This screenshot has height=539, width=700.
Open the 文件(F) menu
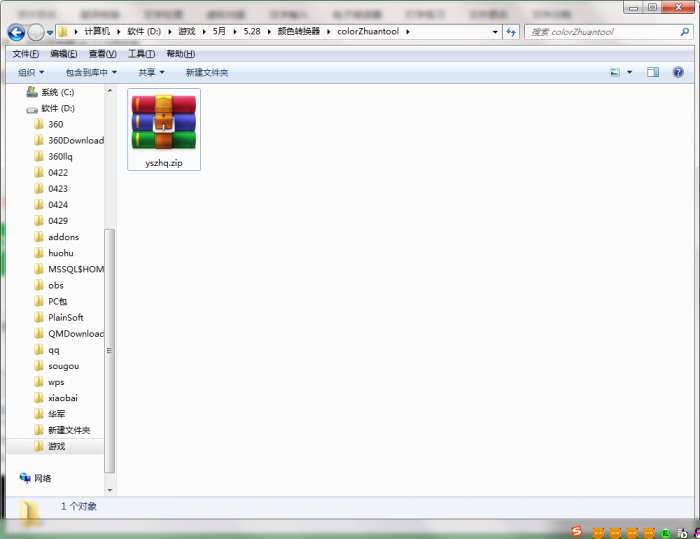(25, 54)
